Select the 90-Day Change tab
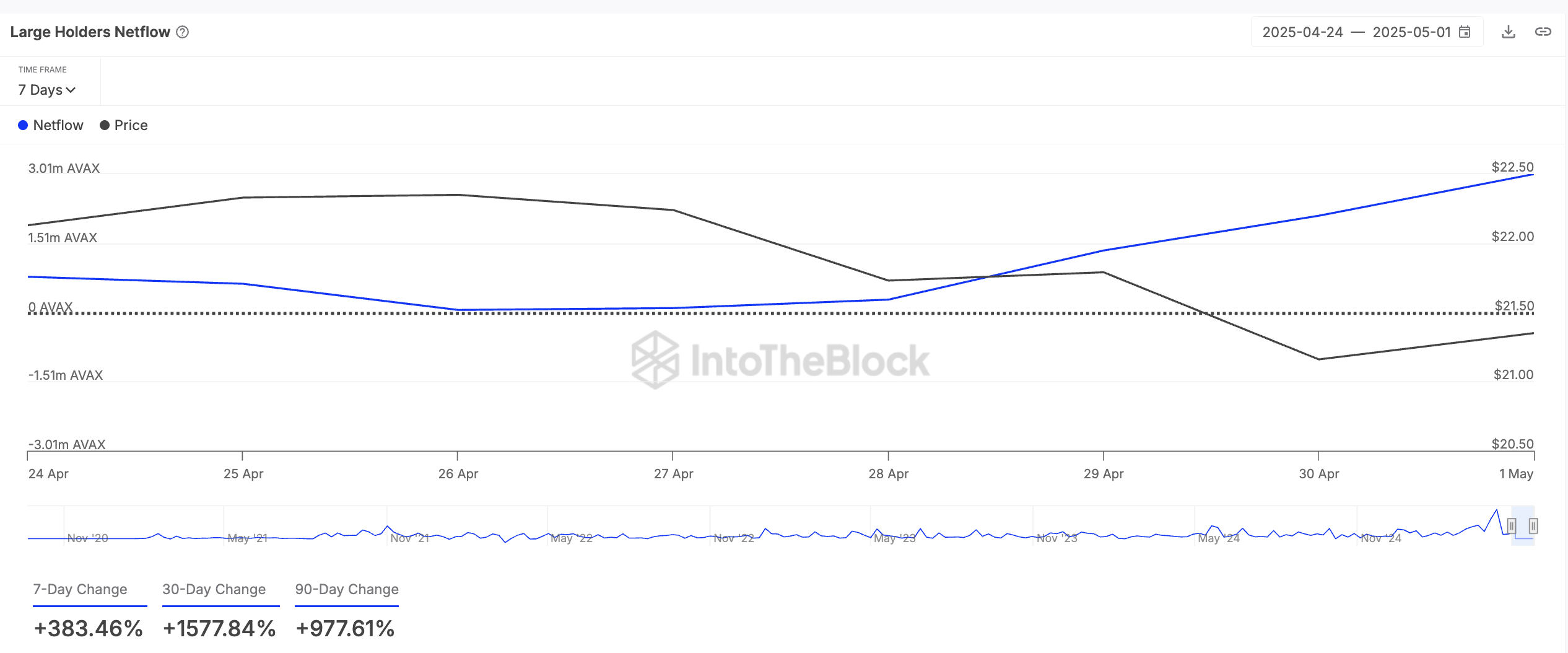 click(347, 589)
